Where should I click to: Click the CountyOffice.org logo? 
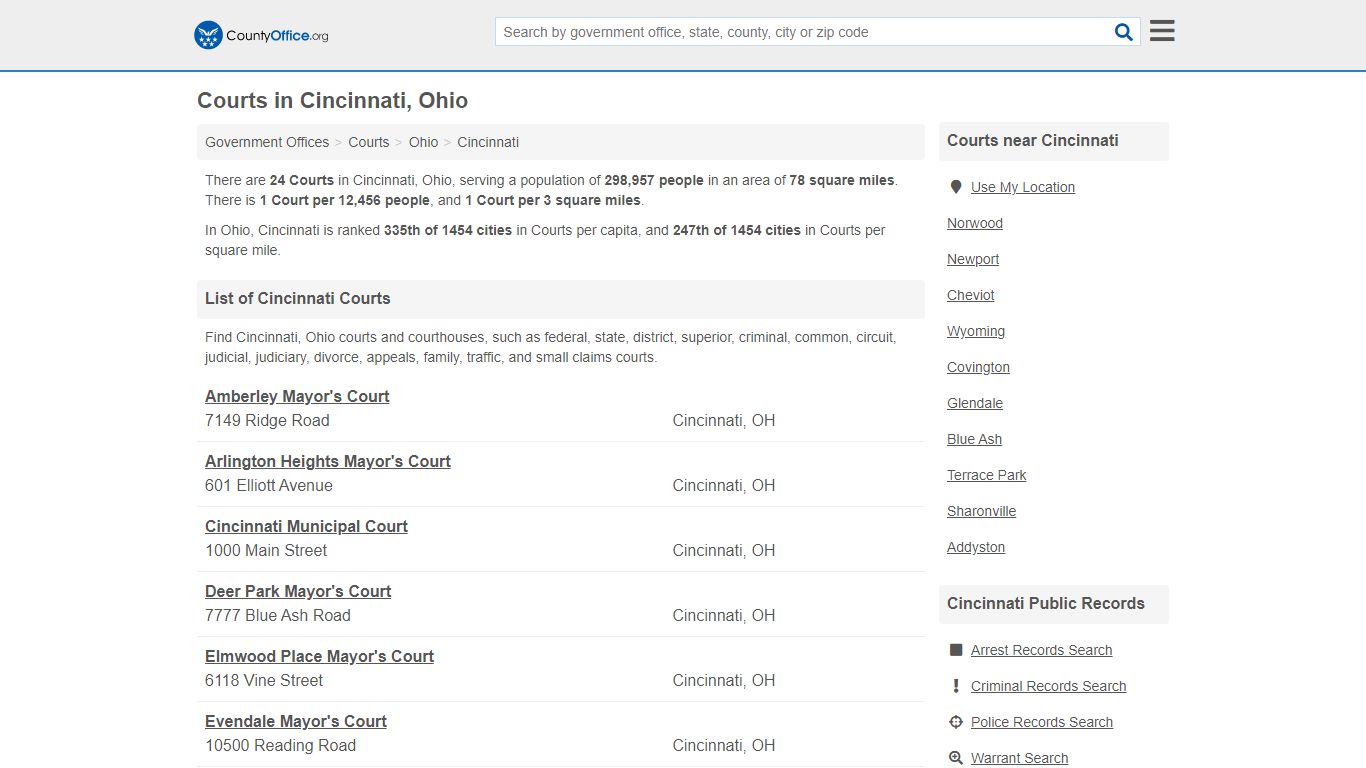261,35
